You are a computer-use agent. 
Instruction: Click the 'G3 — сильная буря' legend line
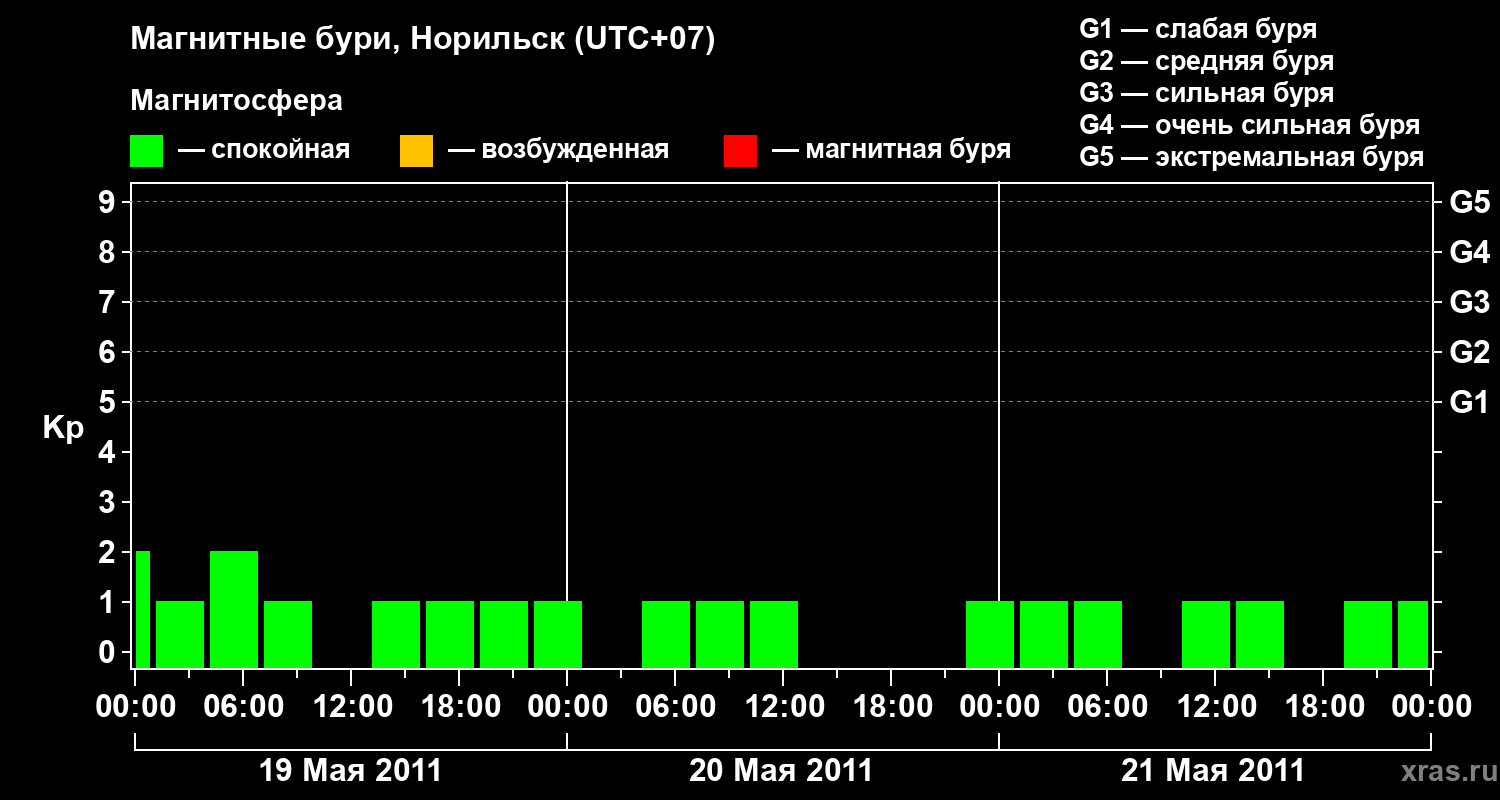coord(1207,93)
